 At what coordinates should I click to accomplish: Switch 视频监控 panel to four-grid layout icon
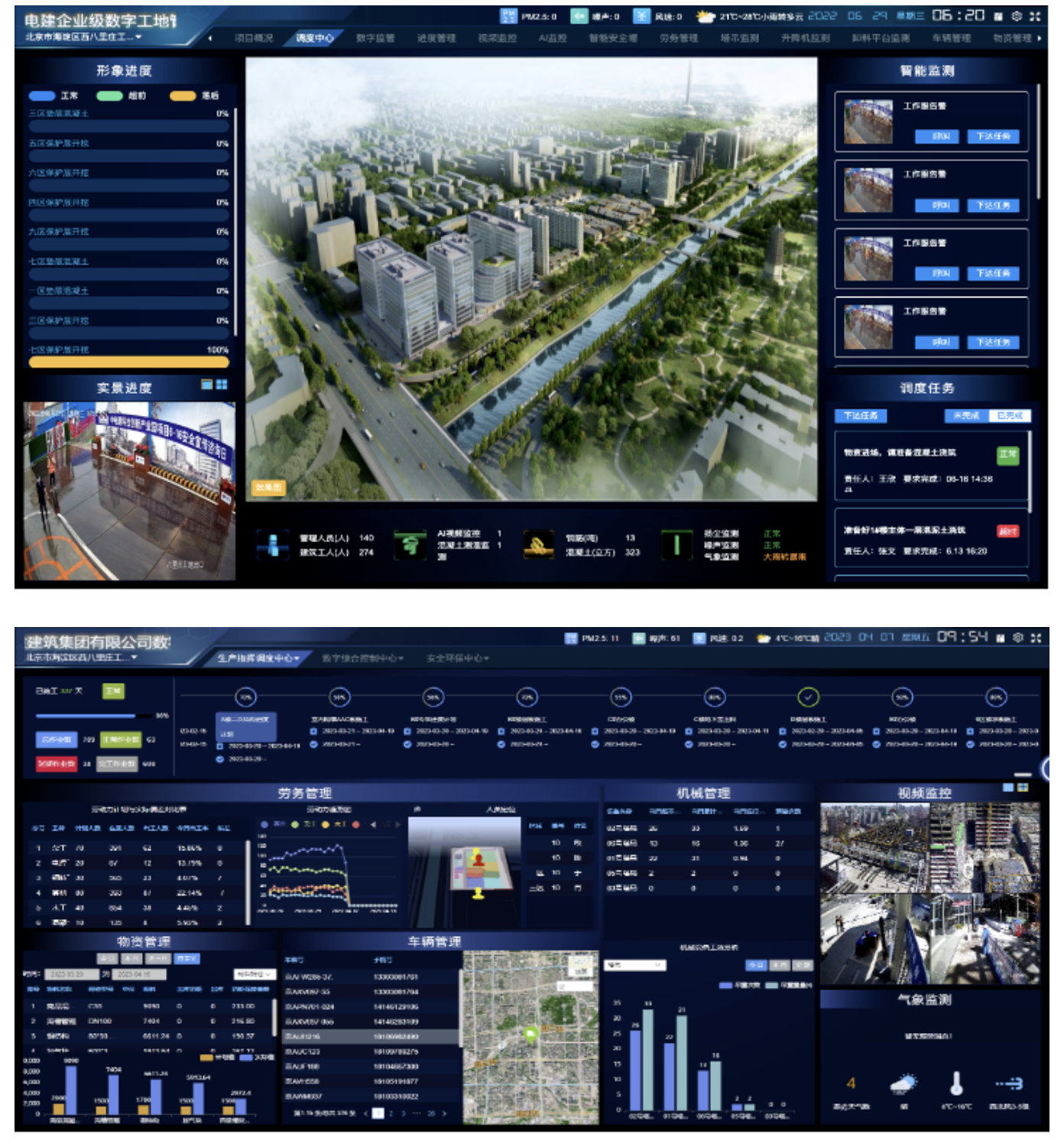1023,787
